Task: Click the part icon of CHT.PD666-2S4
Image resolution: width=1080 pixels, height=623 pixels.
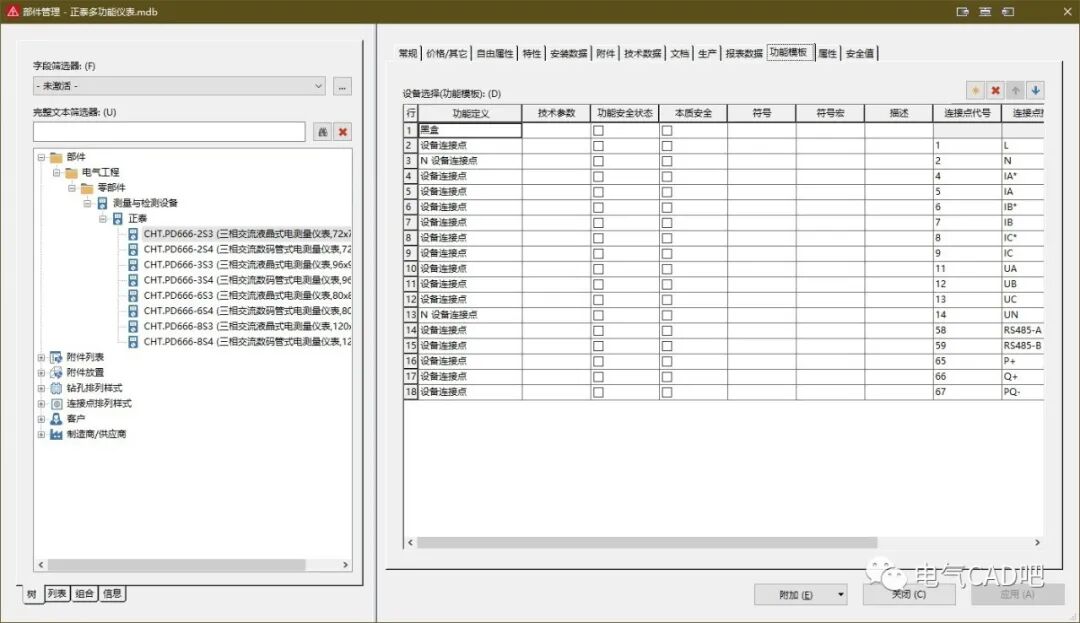Action: coord(133,249)
